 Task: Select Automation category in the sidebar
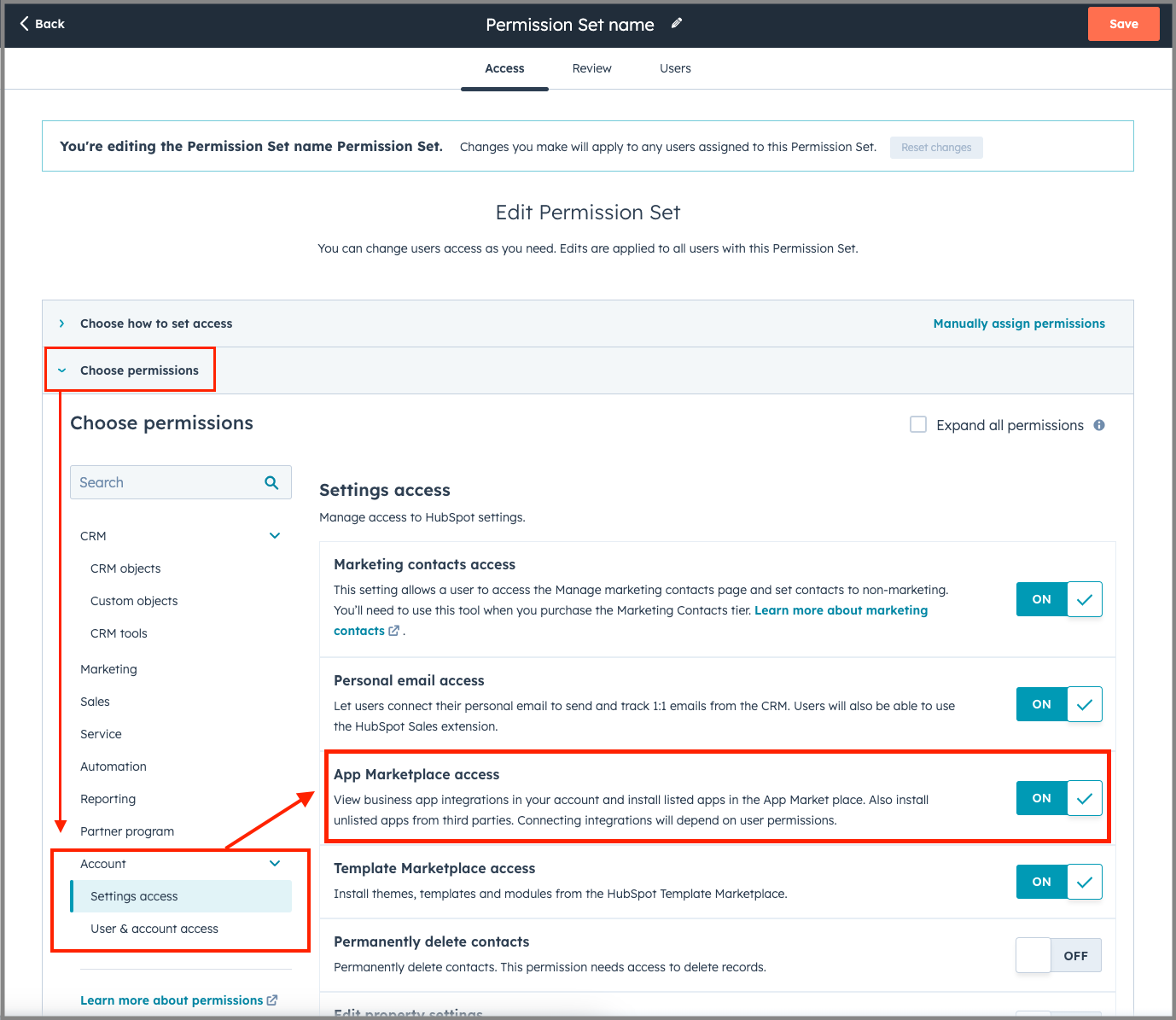click(x=114, y=766)
